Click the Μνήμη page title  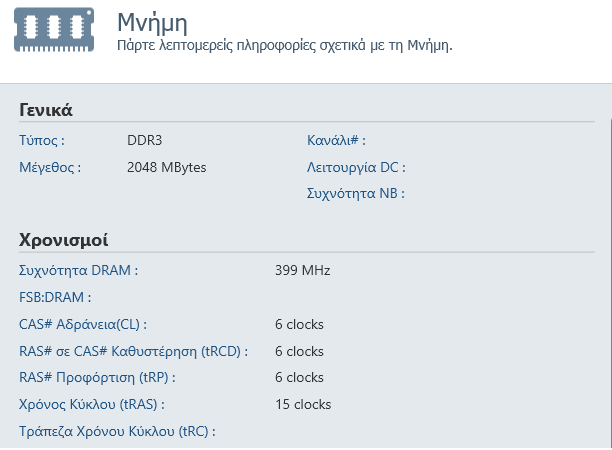[x=152, y=23]
